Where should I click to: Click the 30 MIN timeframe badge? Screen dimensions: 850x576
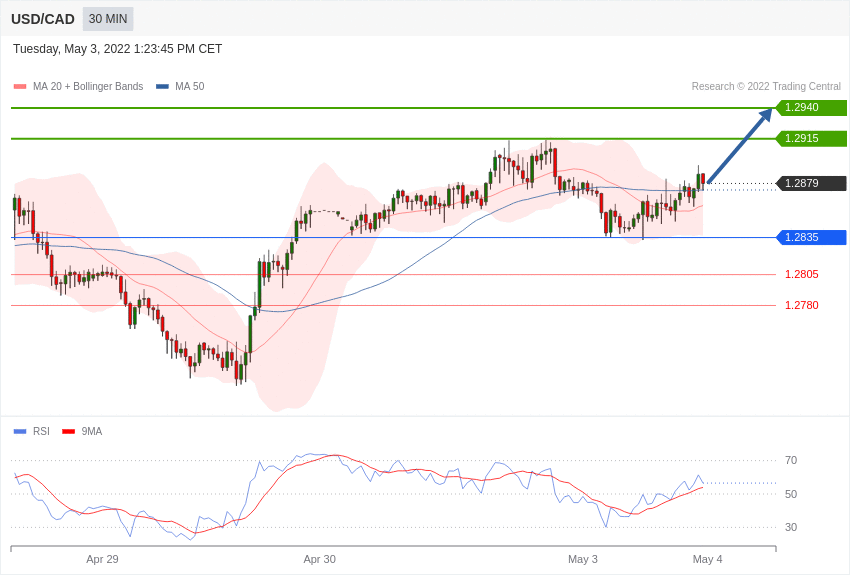pyautogui.click(x=108, y=19)
